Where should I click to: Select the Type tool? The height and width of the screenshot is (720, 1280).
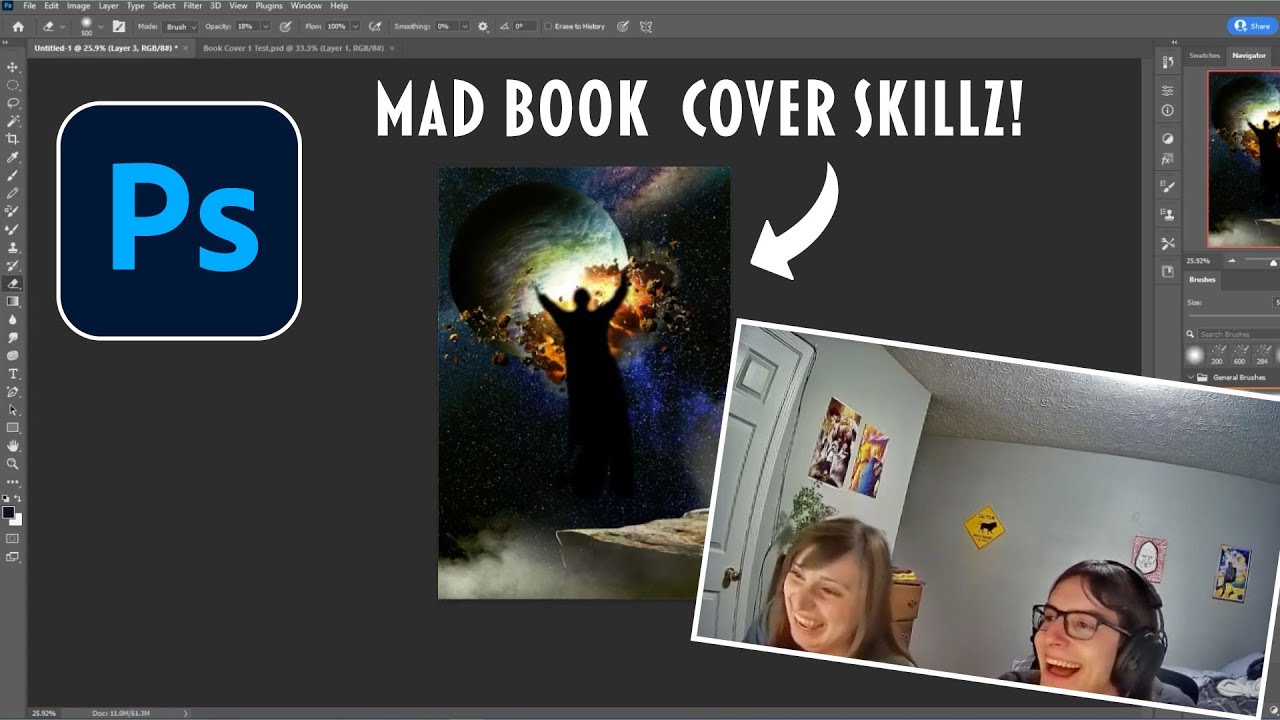(x=13, y=373)
